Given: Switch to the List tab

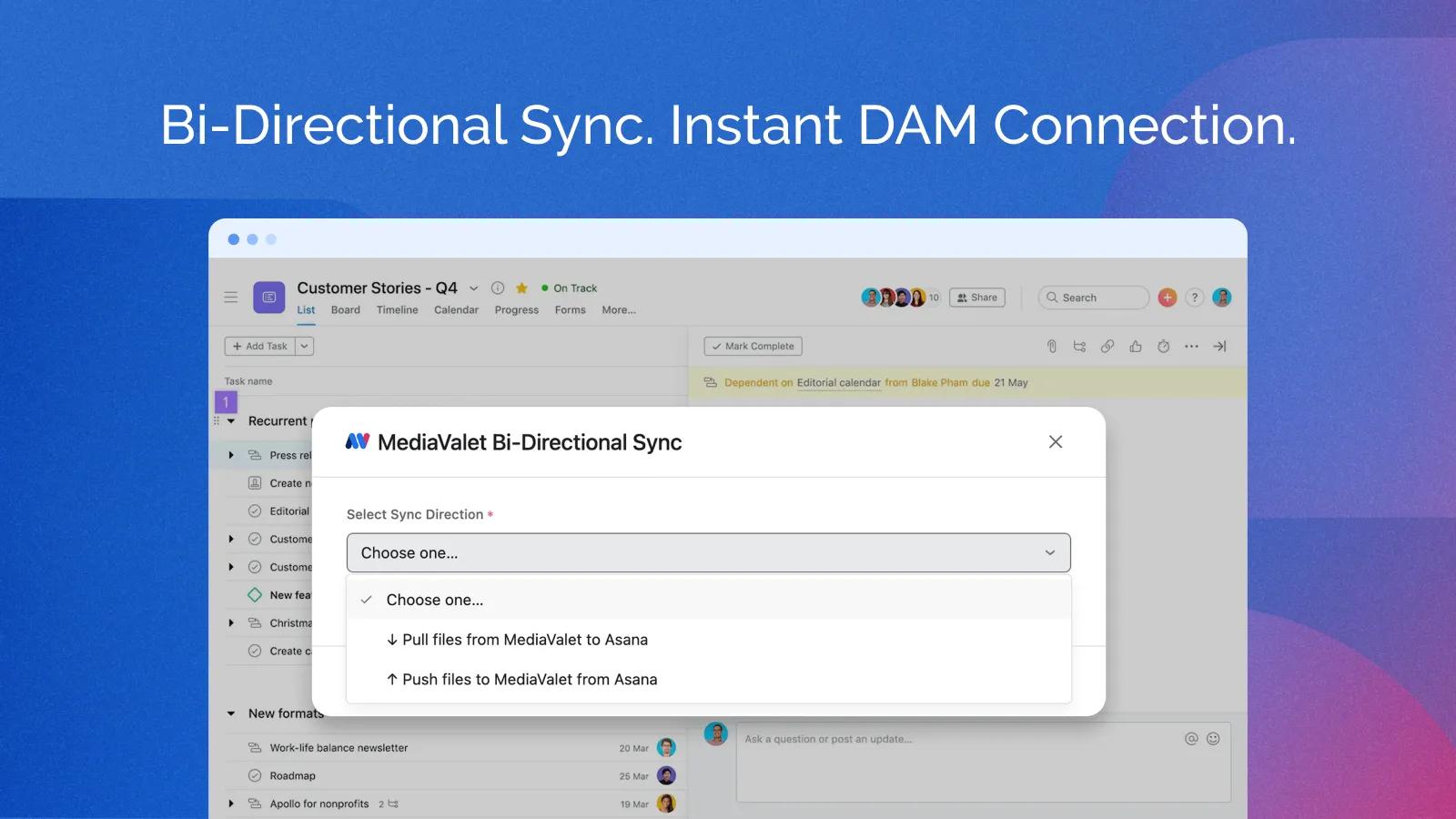Looking at the screenshot, I should pyautogui.click(x=306, y=309).
